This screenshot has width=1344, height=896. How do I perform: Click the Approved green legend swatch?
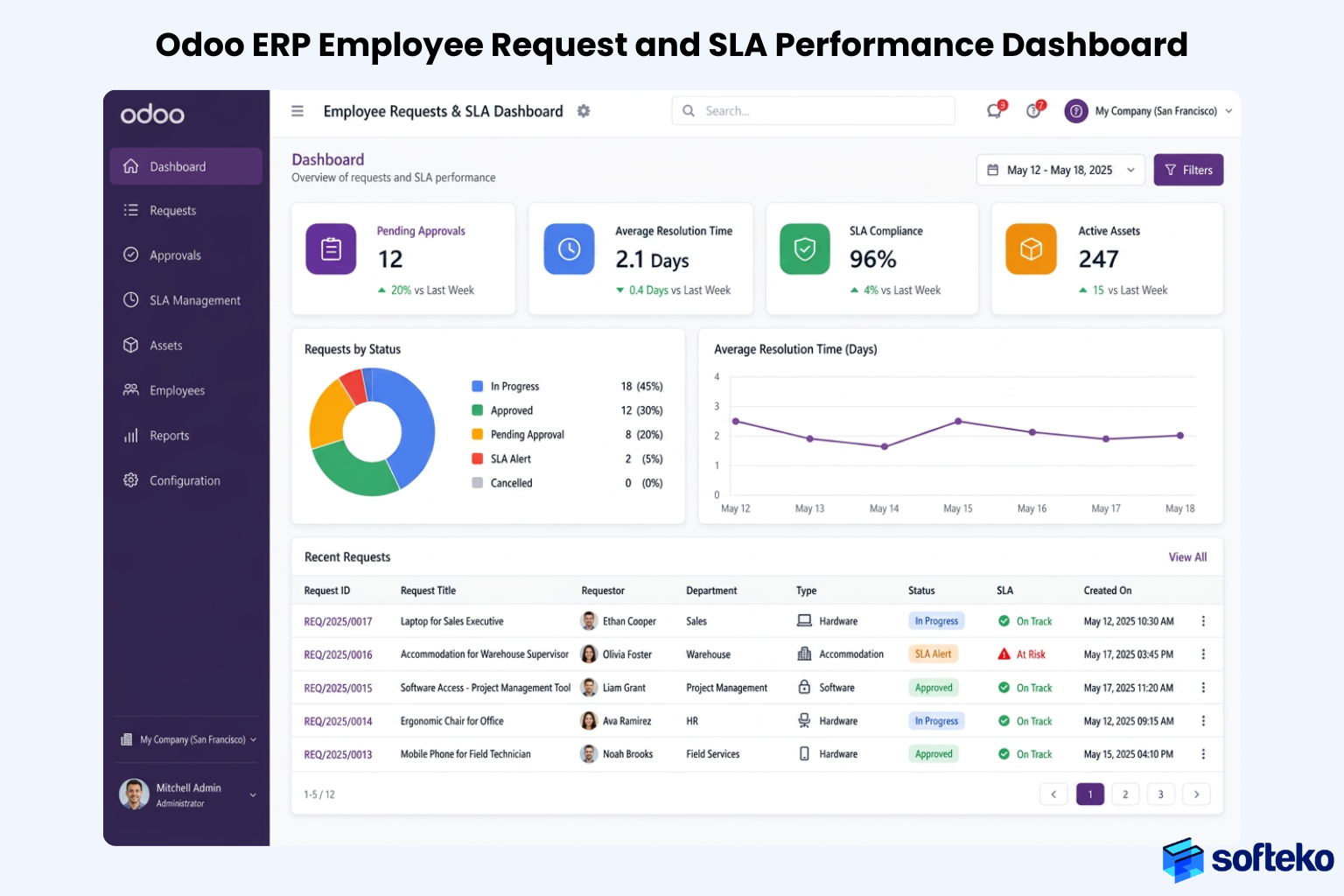[x=478, y=410]
